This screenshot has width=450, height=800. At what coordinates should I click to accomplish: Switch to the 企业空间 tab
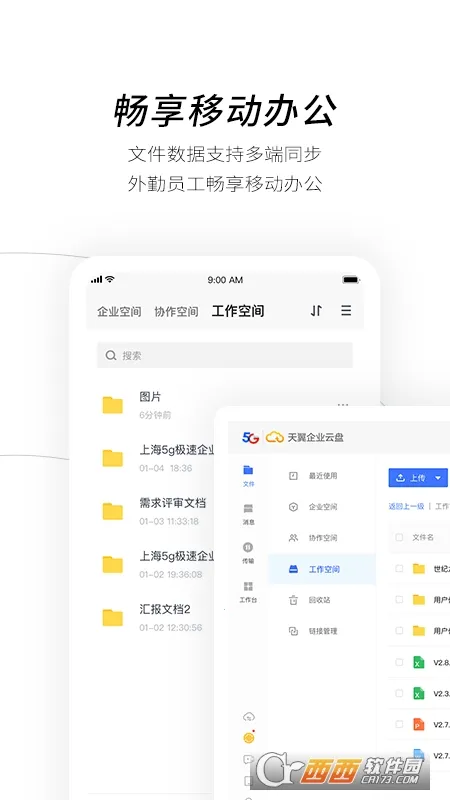(x=119, y=311)
